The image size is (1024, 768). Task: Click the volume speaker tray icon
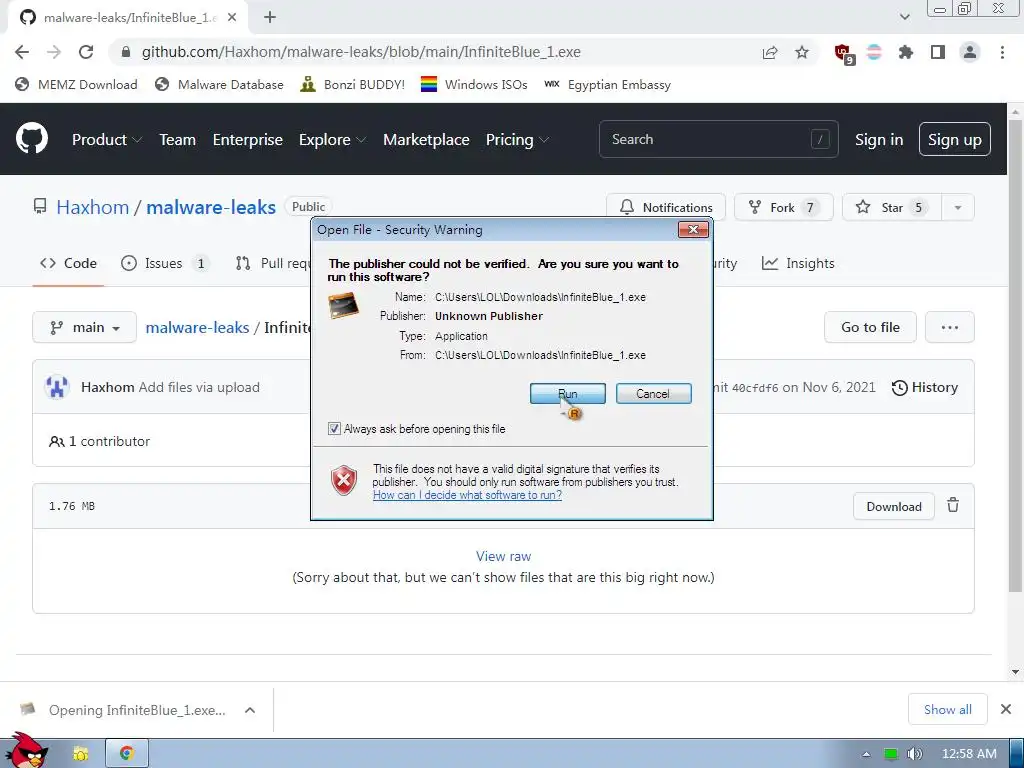click(x=914, y=754)
